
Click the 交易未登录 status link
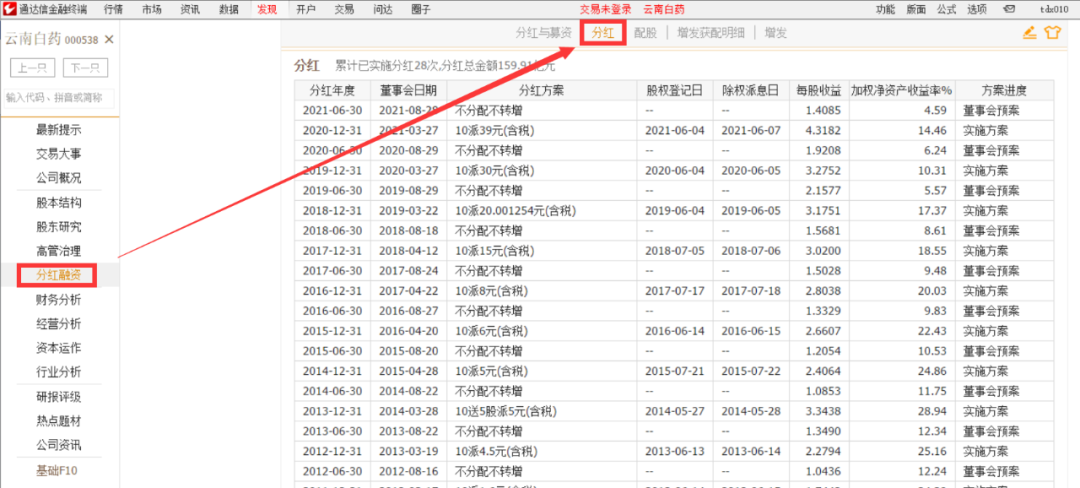point(605,9)
